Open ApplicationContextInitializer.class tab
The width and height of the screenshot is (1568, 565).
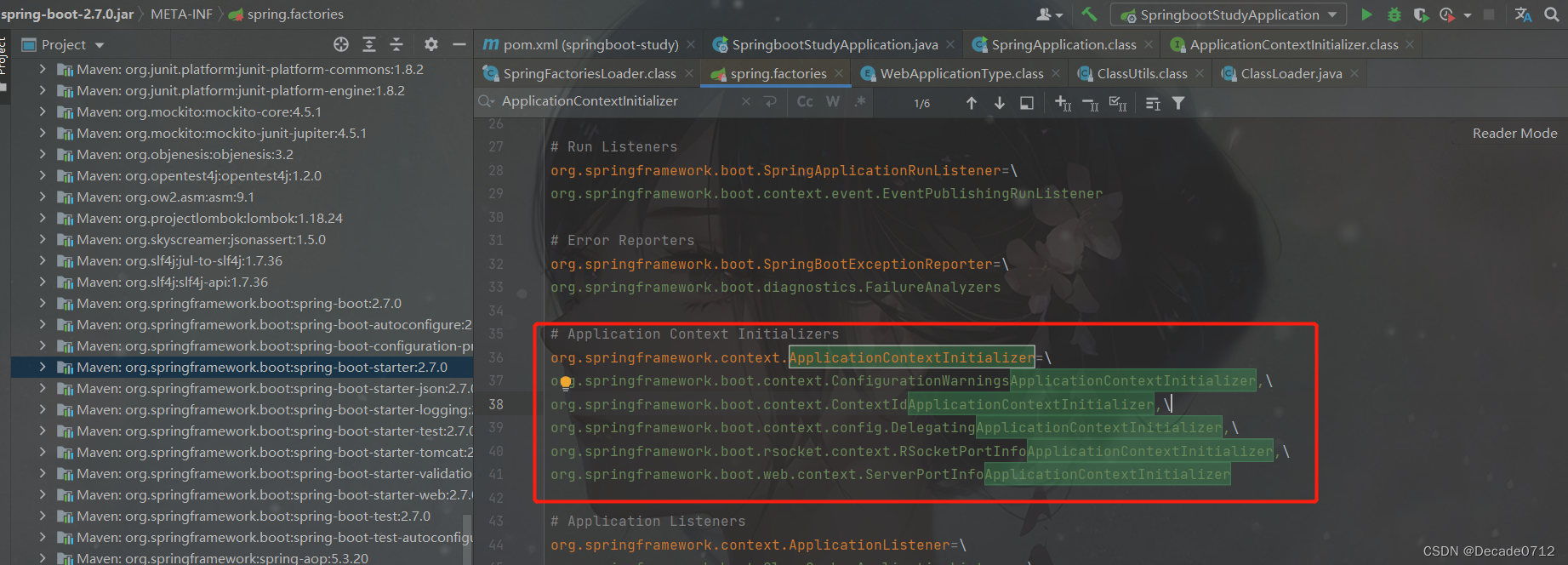(1293, 44)
